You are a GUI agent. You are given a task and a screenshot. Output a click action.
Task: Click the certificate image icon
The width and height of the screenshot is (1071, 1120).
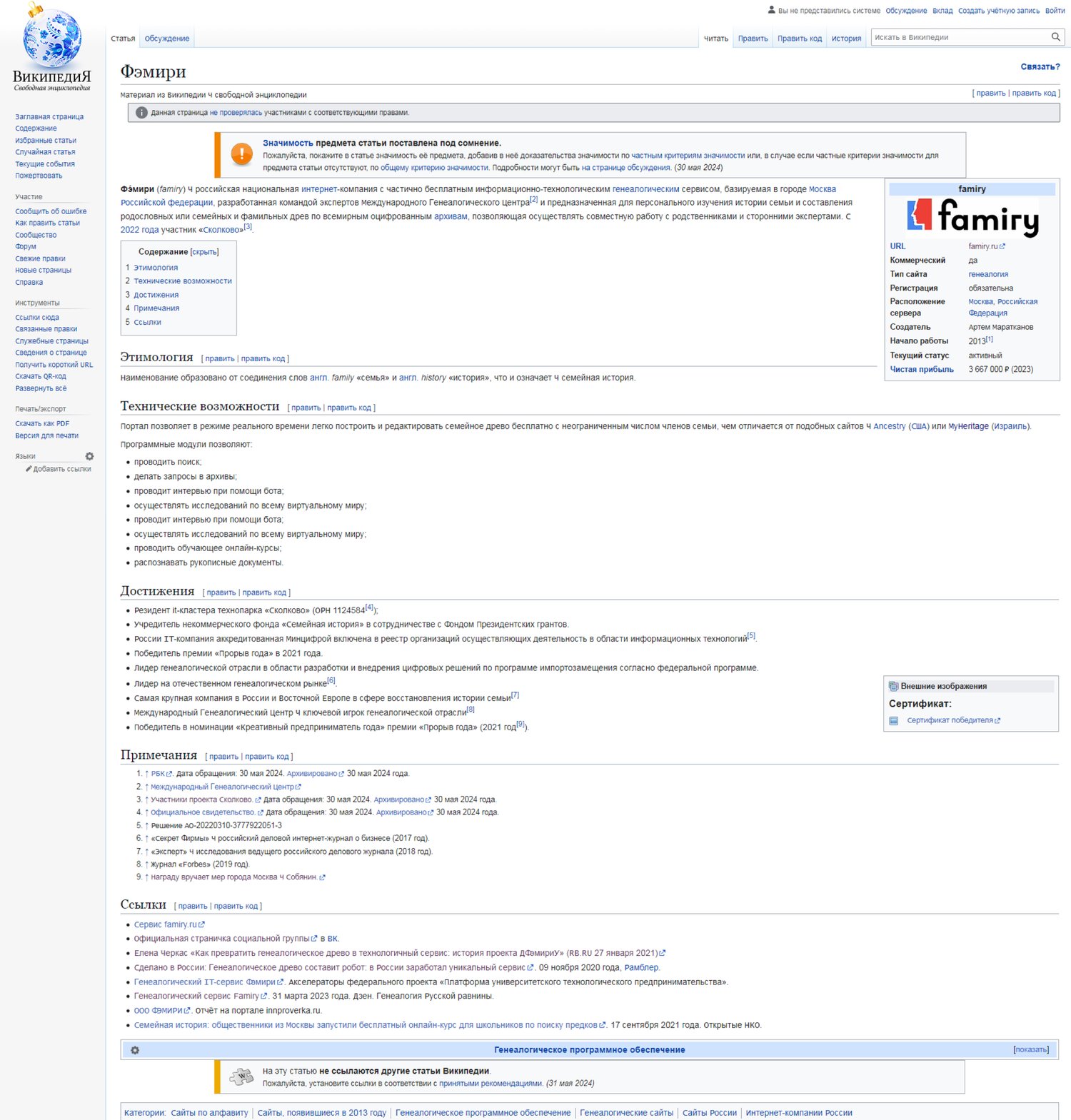893,721
